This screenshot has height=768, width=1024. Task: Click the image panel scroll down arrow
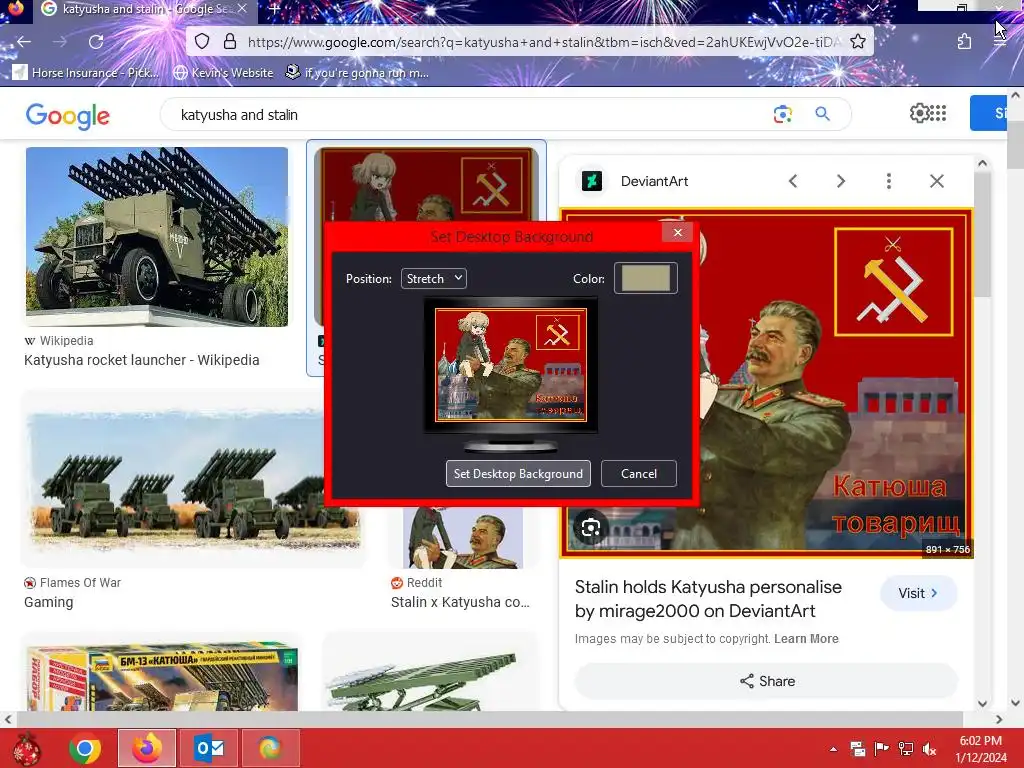pos(982,703)
